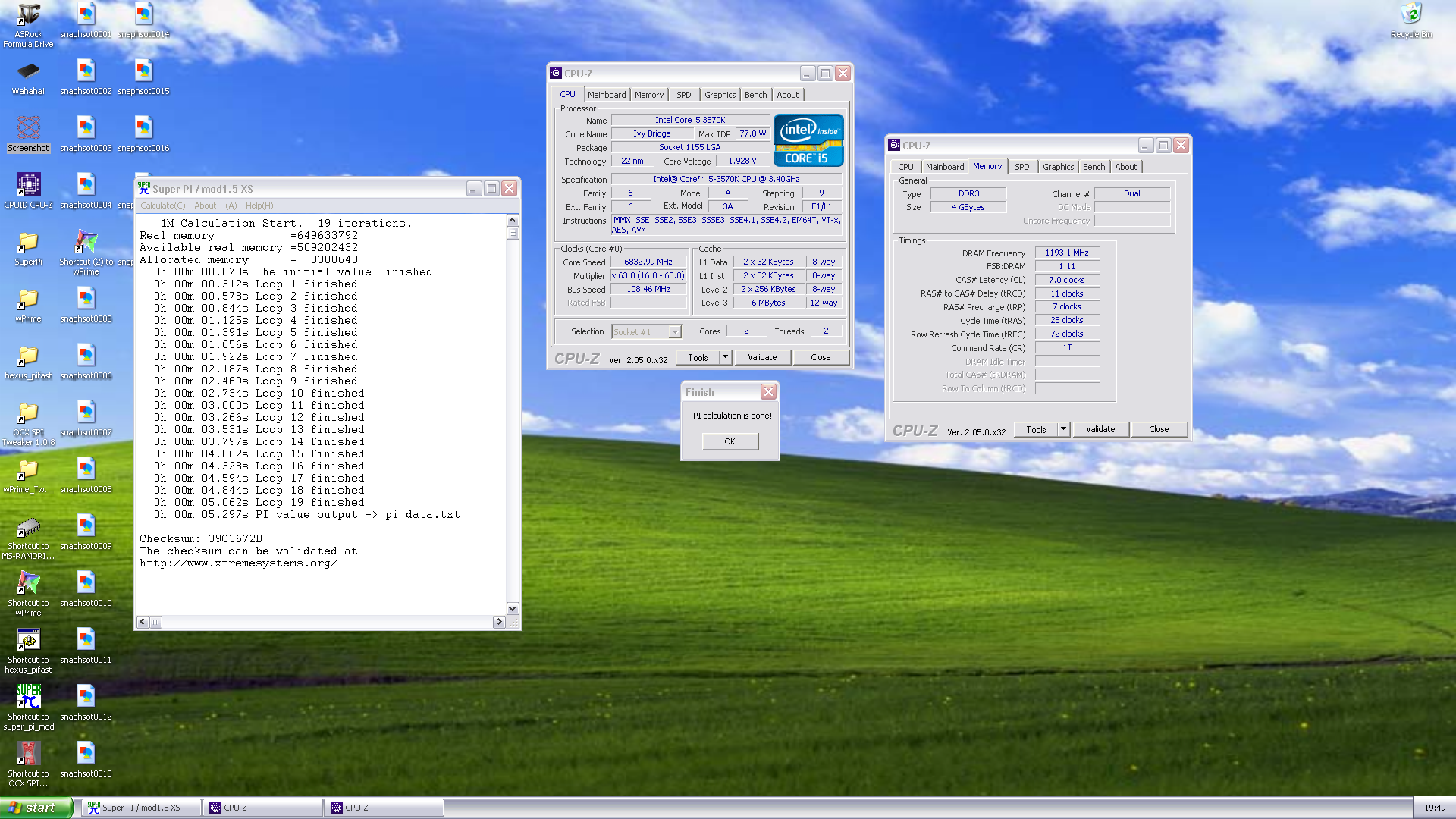Launch Shortcut to OCX SPI icon
The width and height of the screenshot is (1456, 819).
click(x=28, y=765)
